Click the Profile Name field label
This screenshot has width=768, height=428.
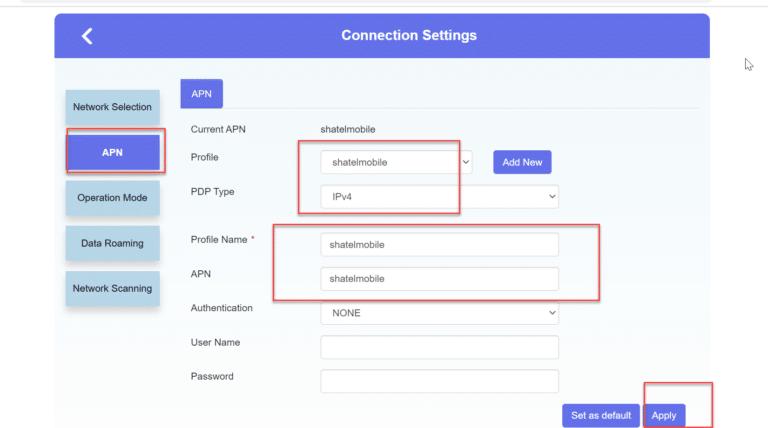click(x=218, y=240)
